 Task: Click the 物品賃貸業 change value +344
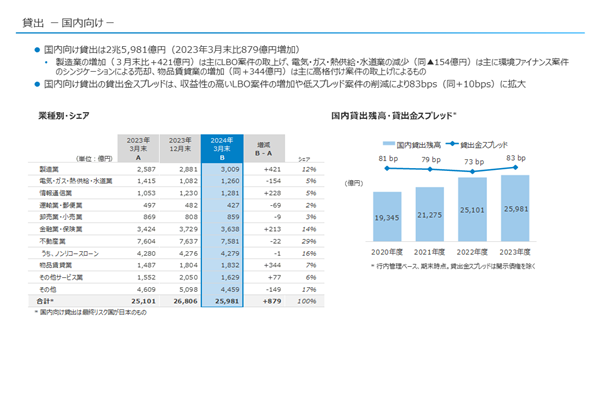273,265
